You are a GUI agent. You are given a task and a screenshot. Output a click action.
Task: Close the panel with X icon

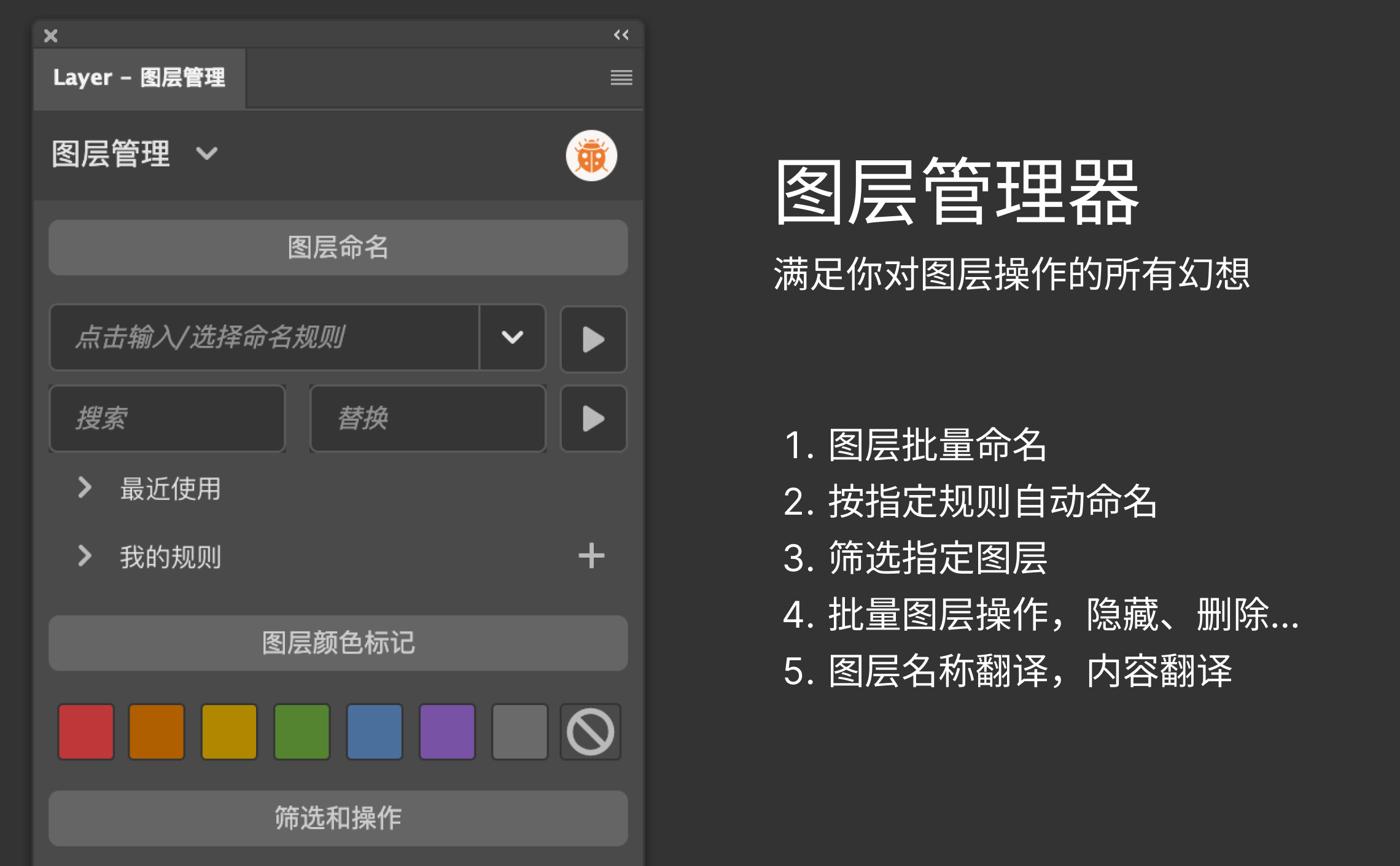click(51, 36)
